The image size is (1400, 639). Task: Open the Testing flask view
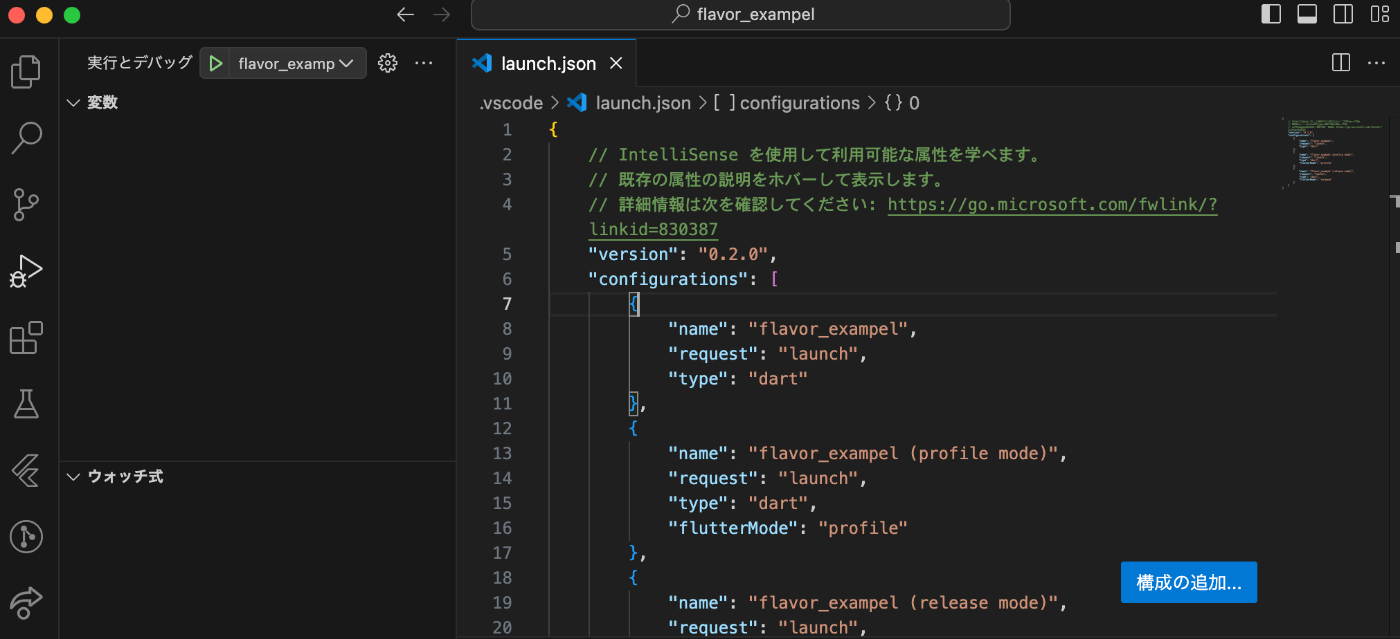tap(26, 404)
